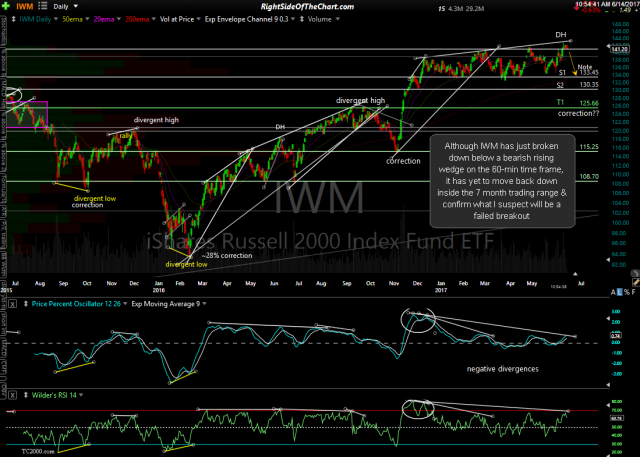This screenshot has width=640, height=457.
Task: Click the 141.20 current price tag
Action: 620,49
